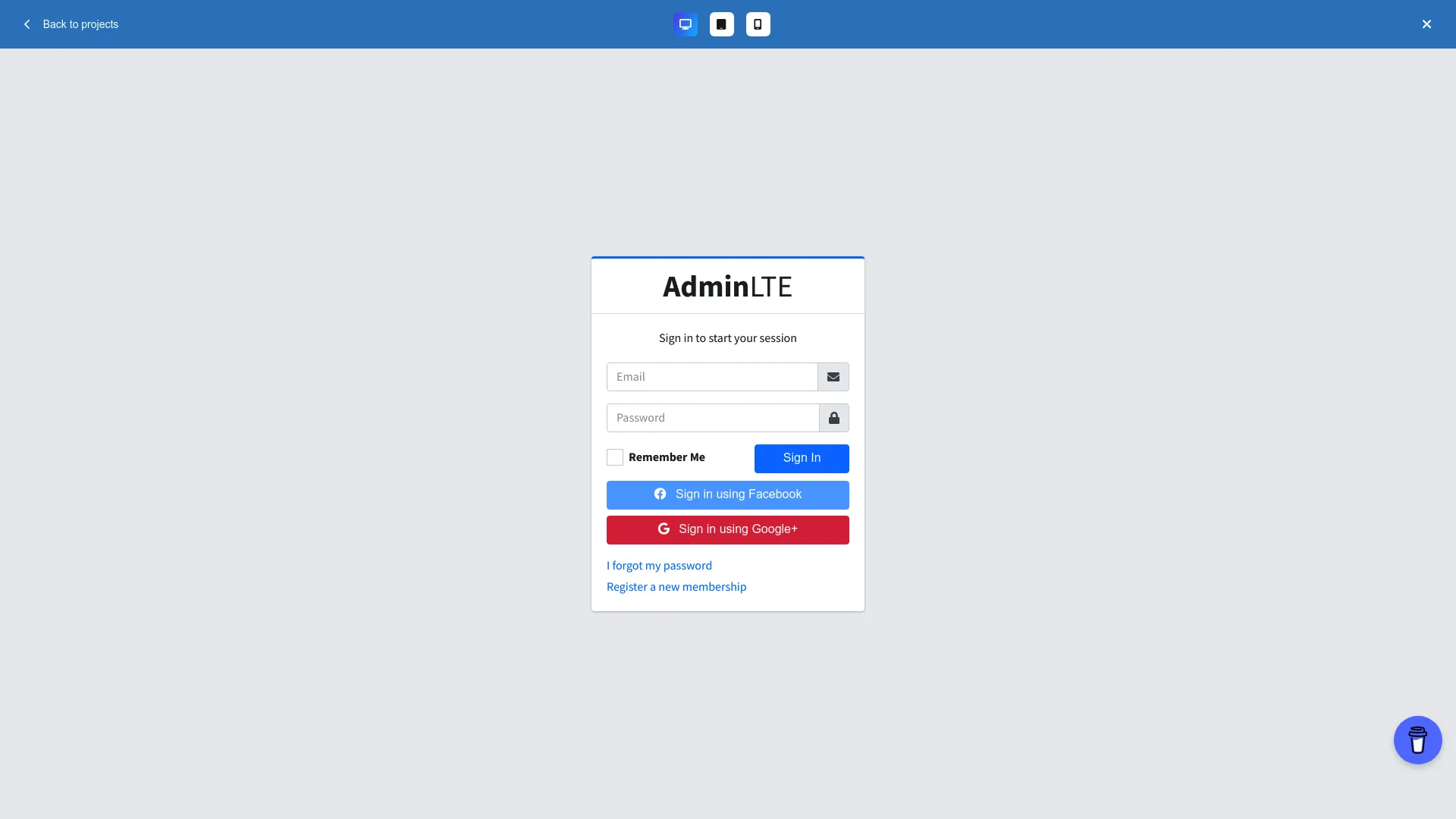
Task: Click the Buy Me a Coffee floating icon
Action: [1418, 740]
